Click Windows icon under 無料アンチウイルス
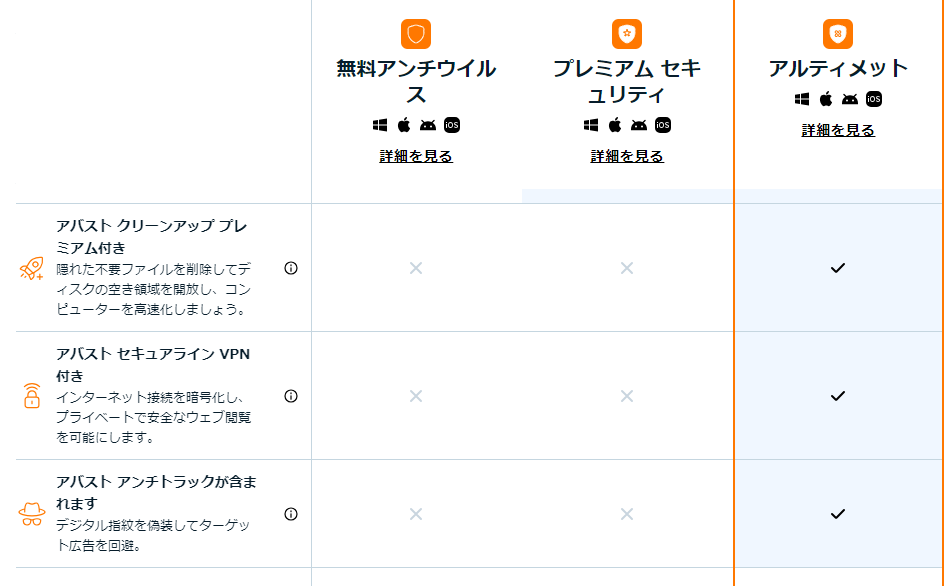 [x=380, y=125]
